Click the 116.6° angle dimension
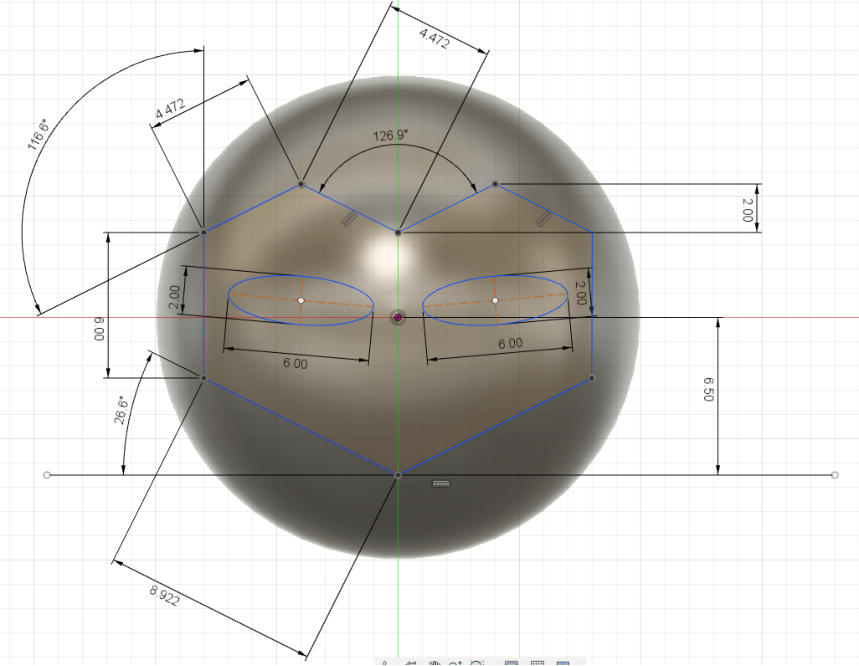Screen dimensions: 859x666 (x=38, y=134)
